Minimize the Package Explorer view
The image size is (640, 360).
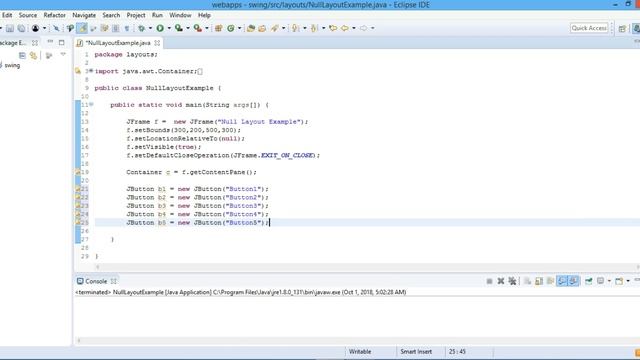[50, 42]
